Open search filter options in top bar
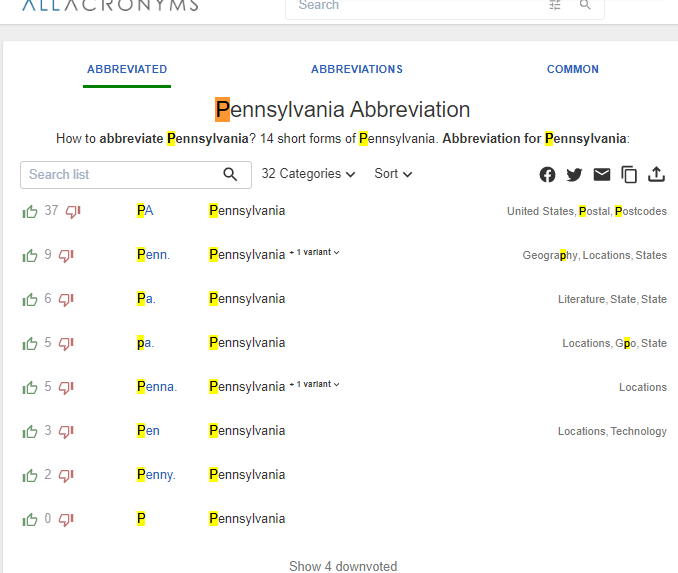The width and height of the screenshot is (678, 573). point(555,5)
